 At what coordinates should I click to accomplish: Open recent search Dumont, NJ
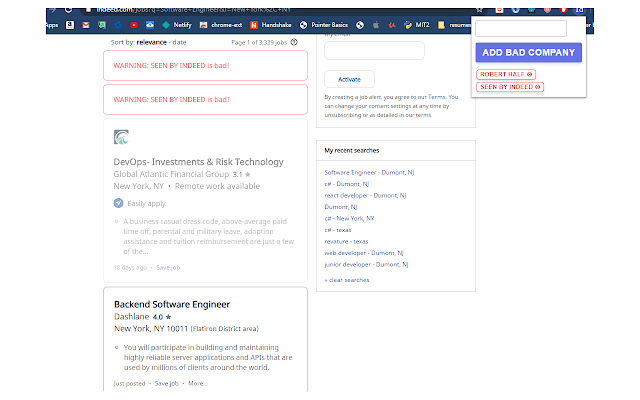[x=341, y=207]
